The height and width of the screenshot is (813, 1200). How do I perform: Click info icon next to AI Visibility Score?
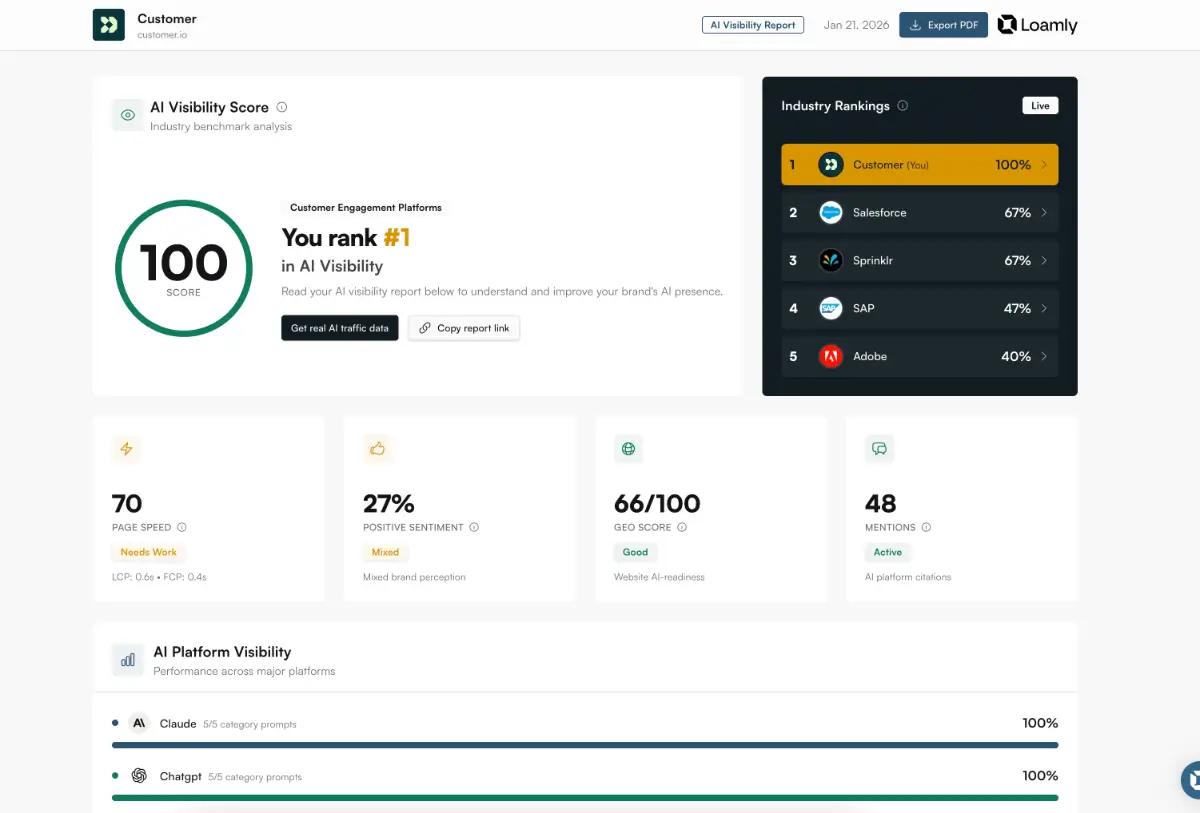(x=282, y=107)
